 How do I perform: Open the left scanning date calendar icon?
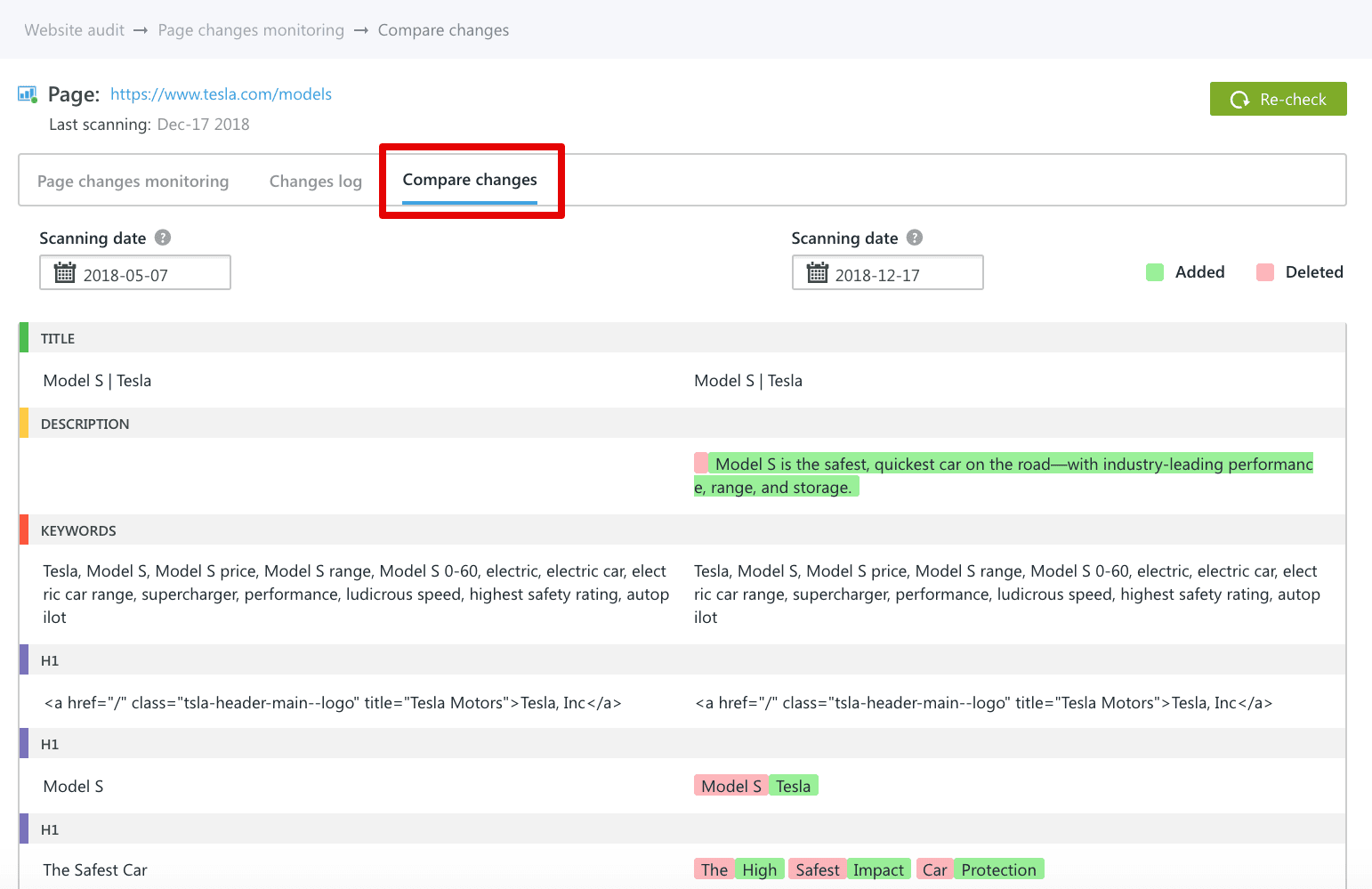(65, 272)
